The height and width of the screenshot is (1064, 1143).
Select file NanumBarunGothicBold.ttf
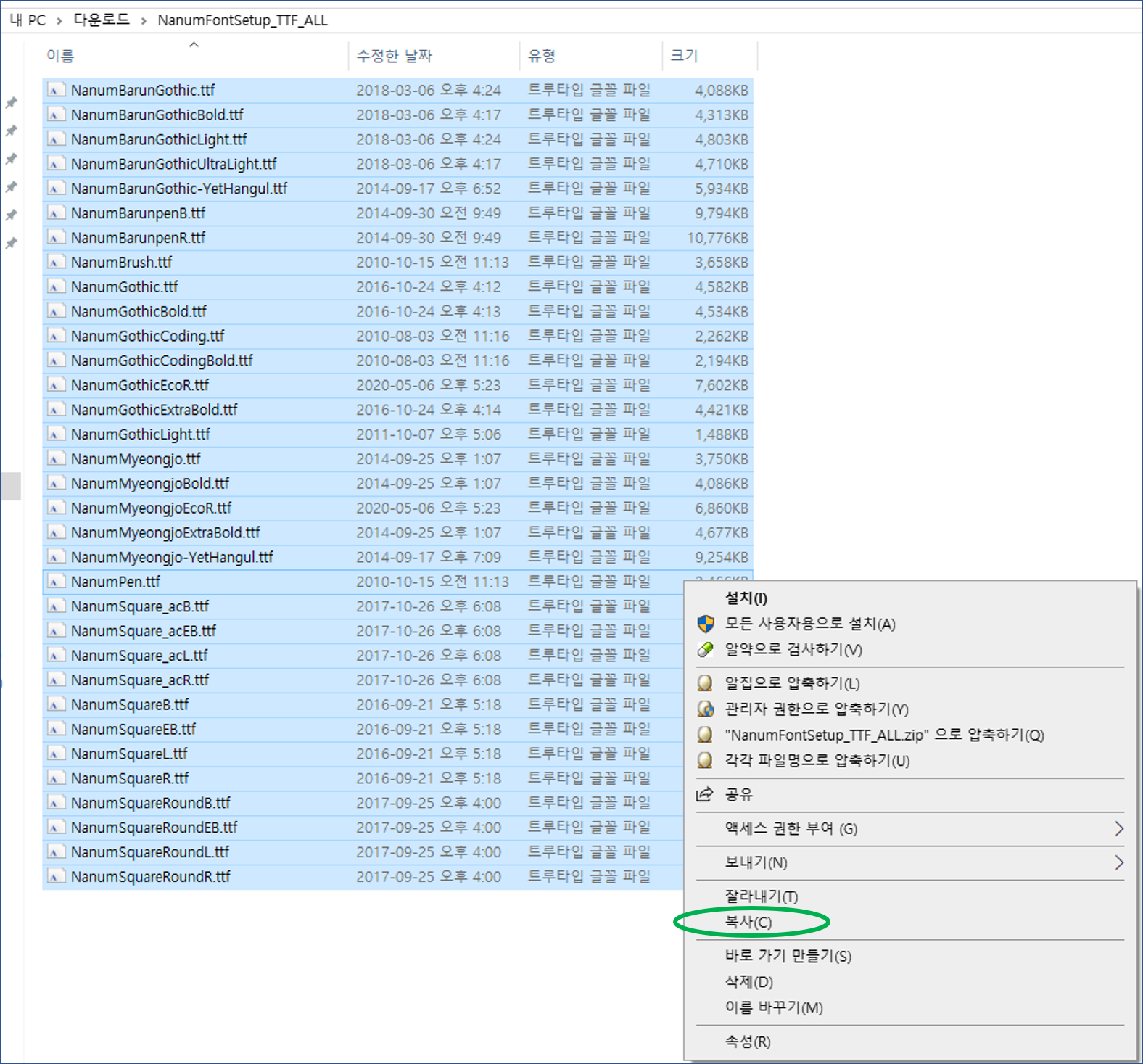157,115
